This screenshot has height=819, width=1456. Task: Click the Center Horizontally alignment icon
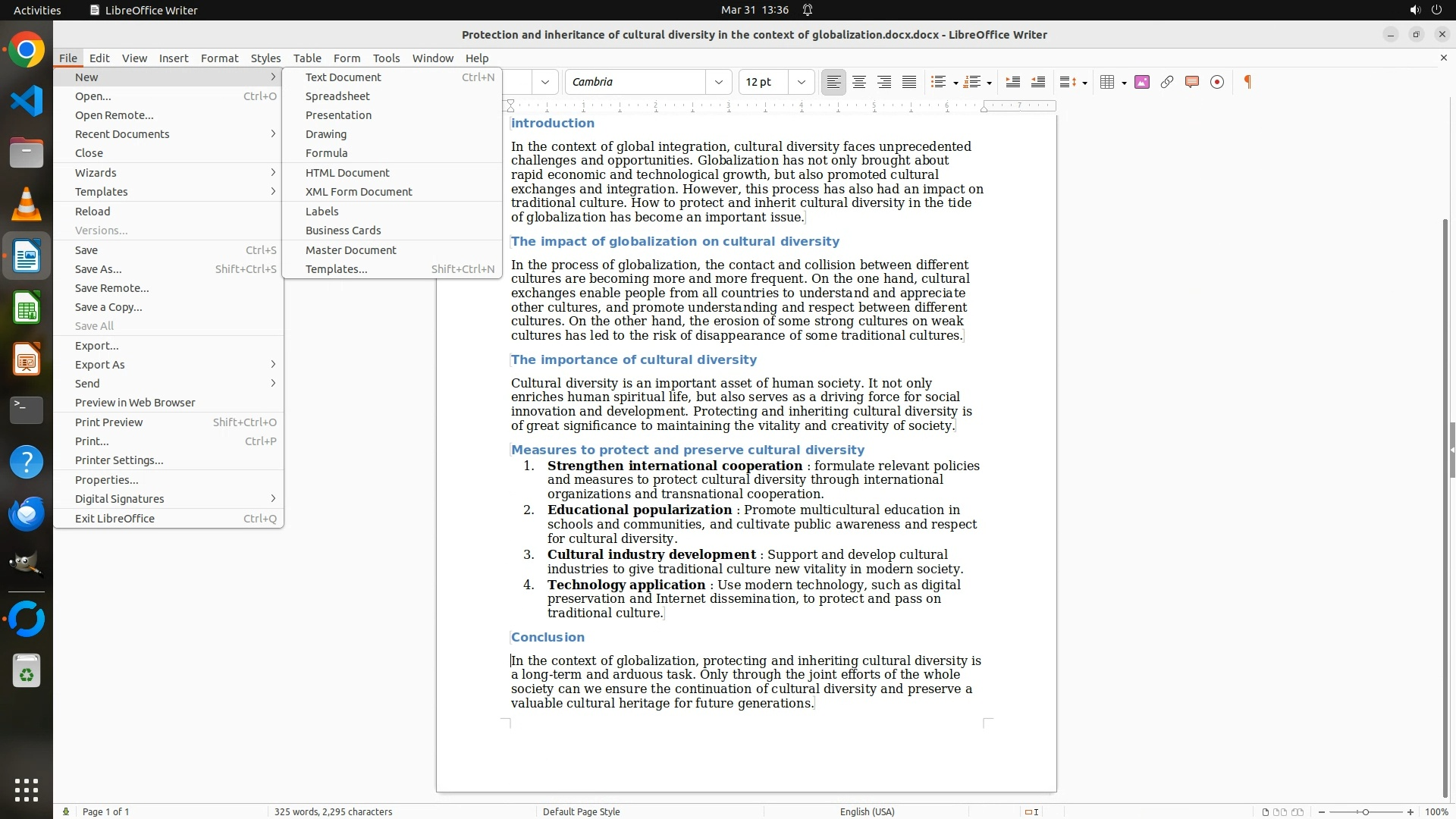(x=858, y=82)
